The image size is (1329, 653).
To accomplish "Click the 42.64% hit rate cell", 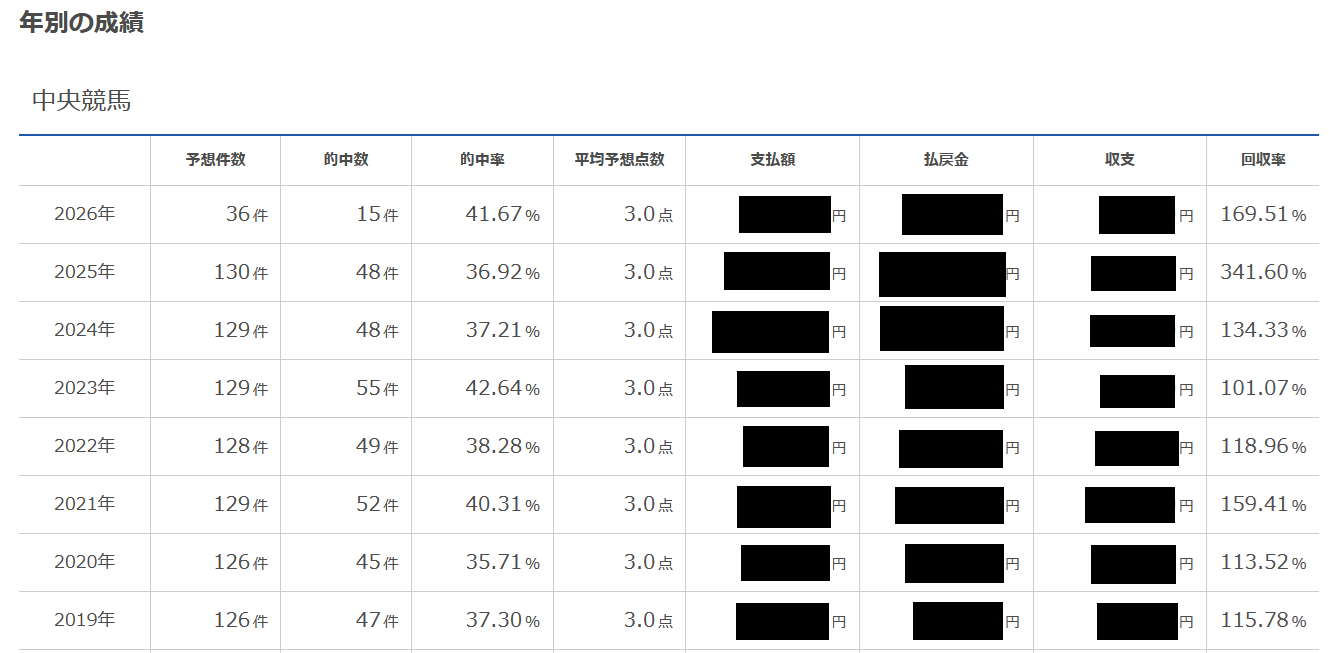I will [502, 388].
